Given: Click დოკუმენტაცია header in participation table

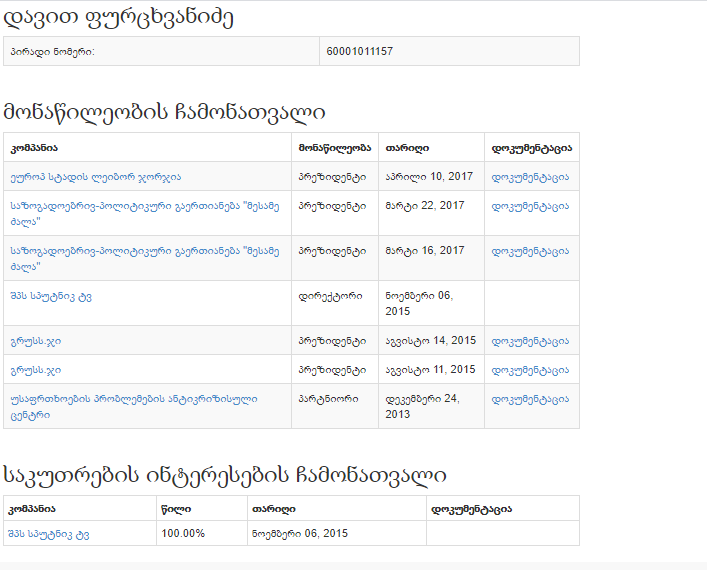Looking at the screenshot, I should 532,148.
